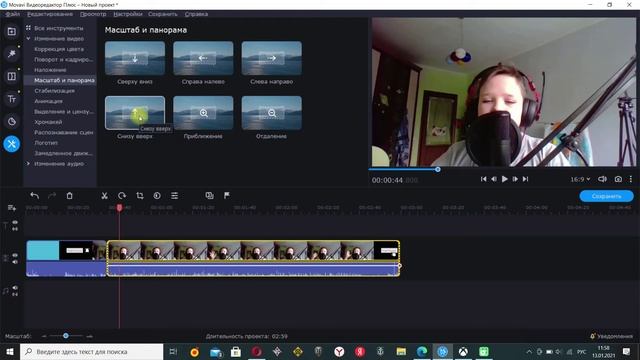Toggle visibility of the title track
Viewport: 640px width, 360px height.
coord(15,222)
